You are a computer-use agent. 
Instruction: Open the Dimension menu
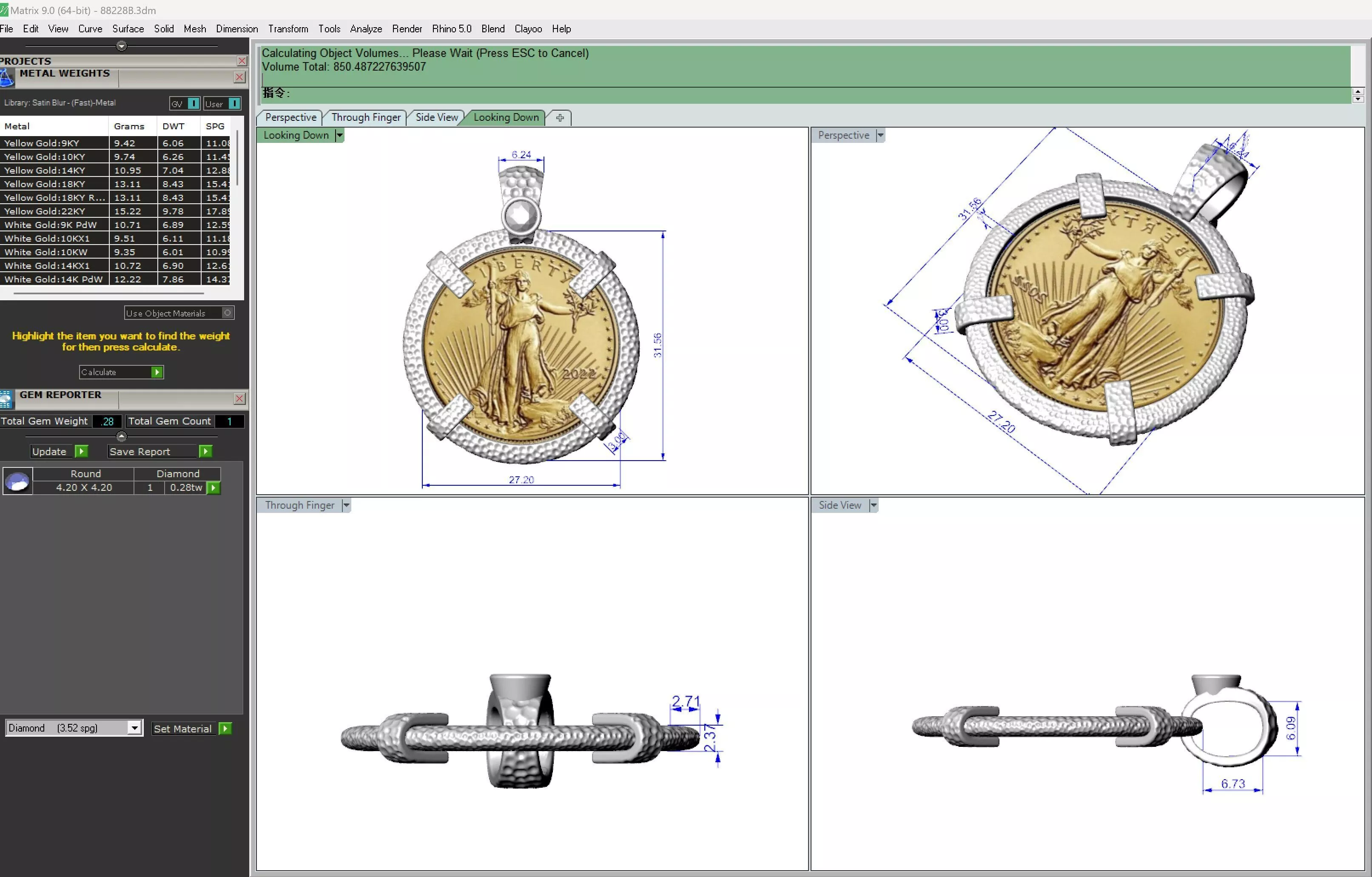point(237,29)
